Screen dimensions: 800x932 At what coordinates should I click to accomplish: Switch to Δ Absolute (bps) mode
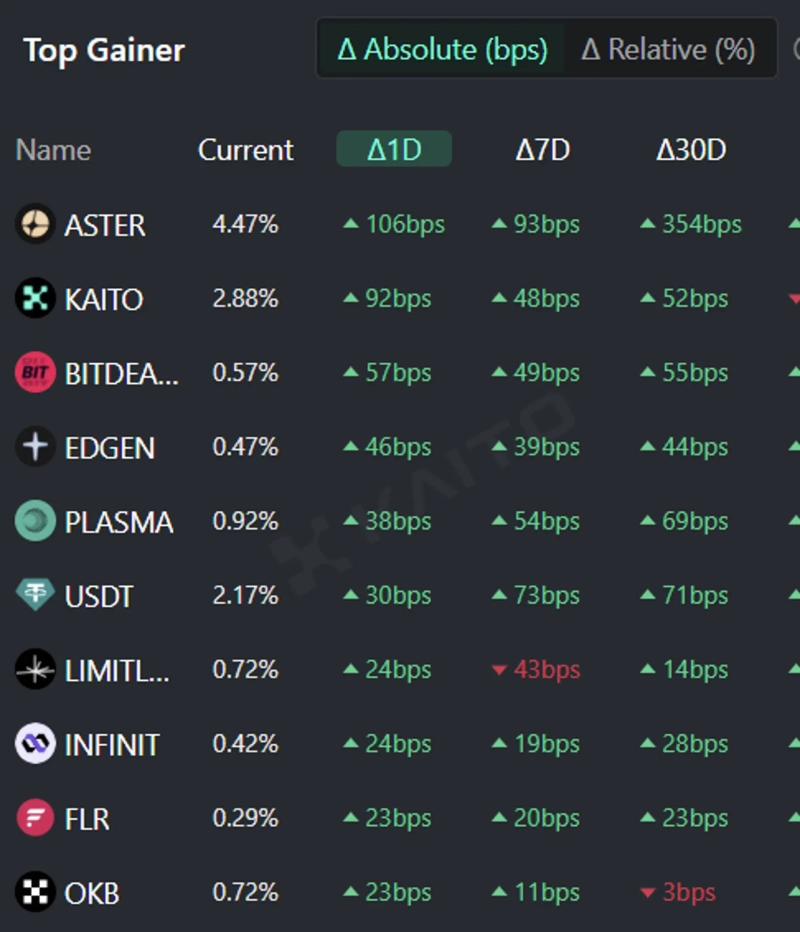tap(442, 49)
